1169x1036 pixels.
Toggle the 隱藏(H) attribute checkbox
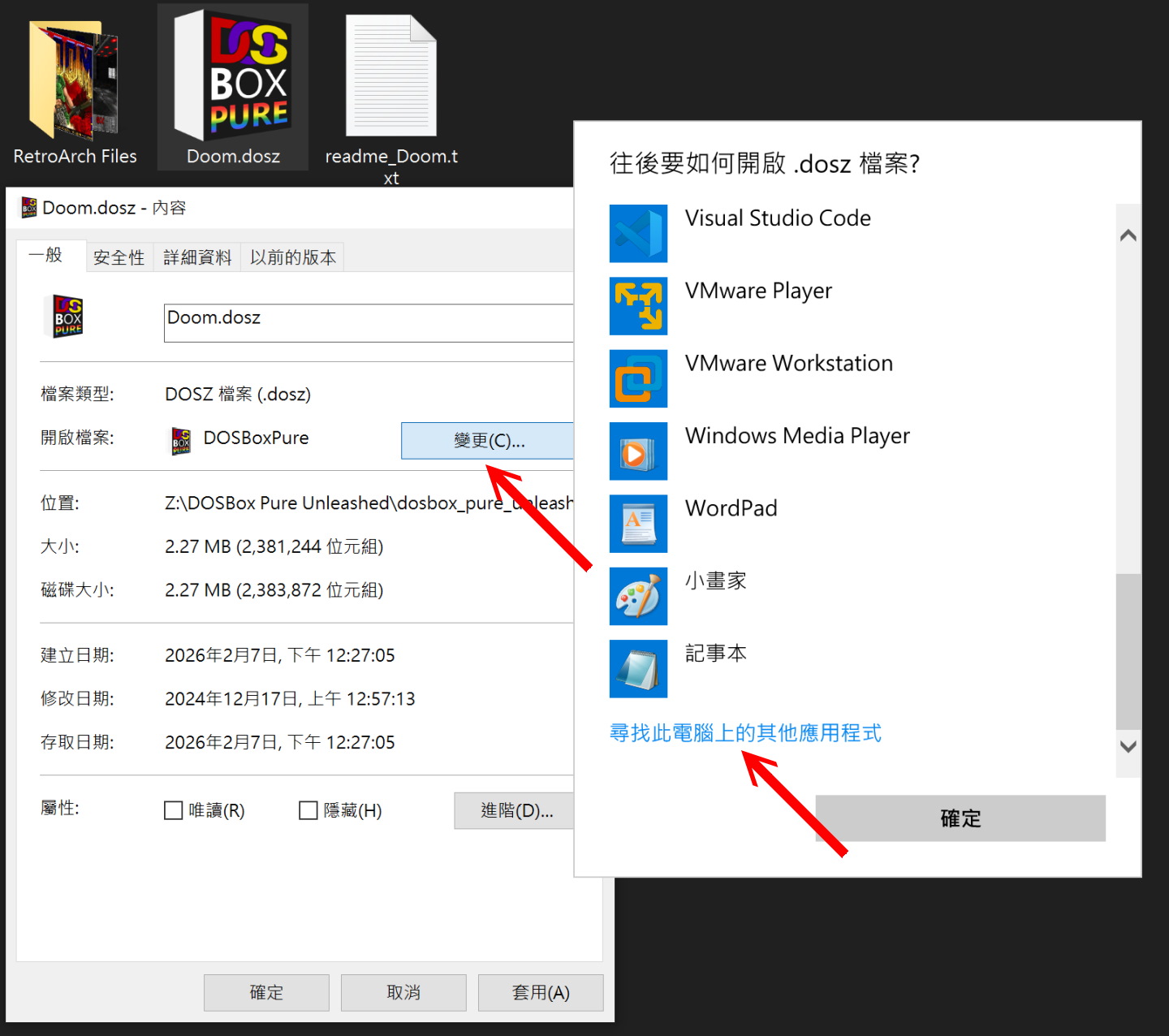(308, 809)
